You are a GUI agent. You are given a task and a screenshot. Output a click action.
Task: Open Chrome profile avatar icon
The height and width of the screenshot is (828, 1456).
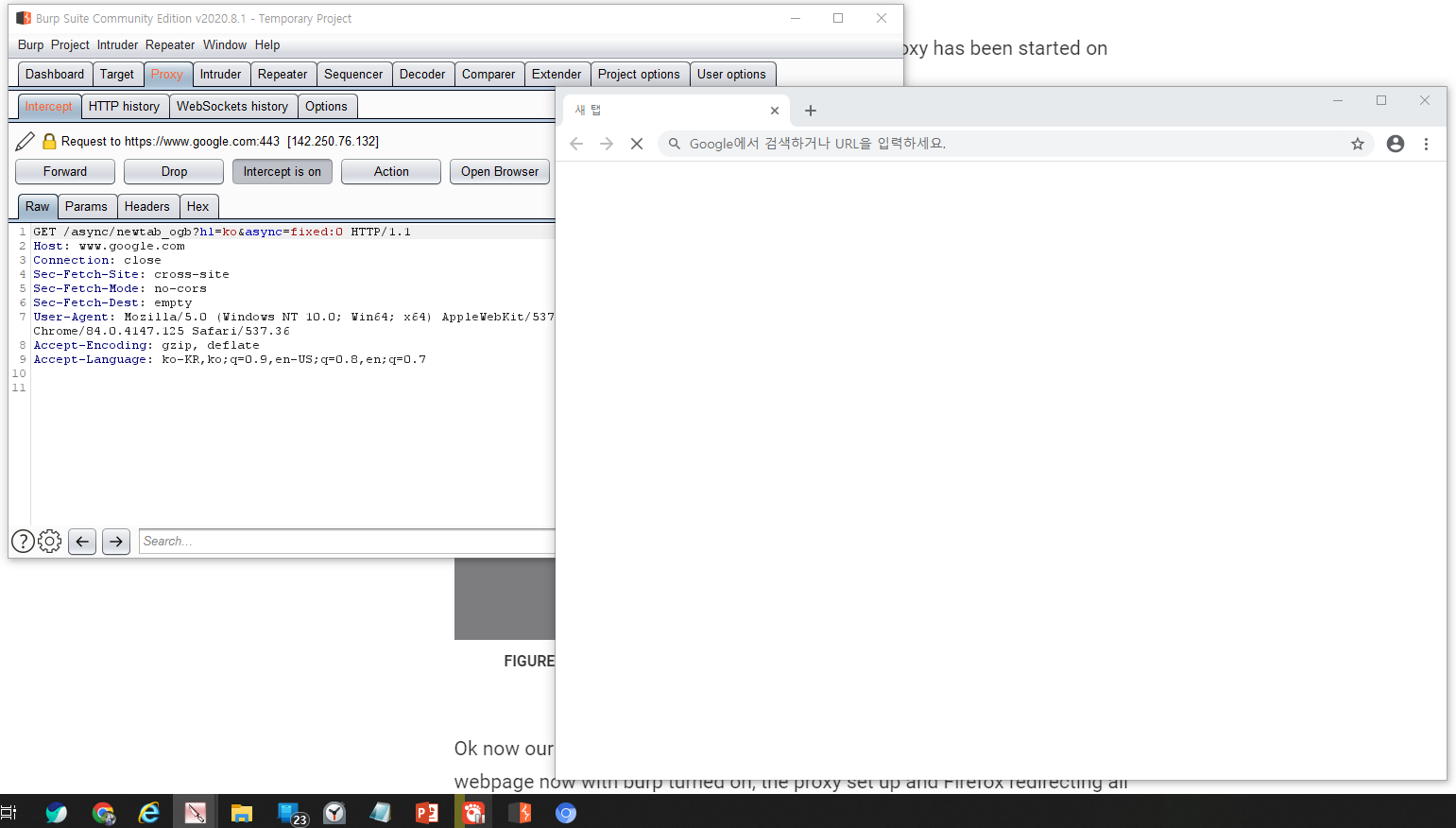tap(1396, 144)
